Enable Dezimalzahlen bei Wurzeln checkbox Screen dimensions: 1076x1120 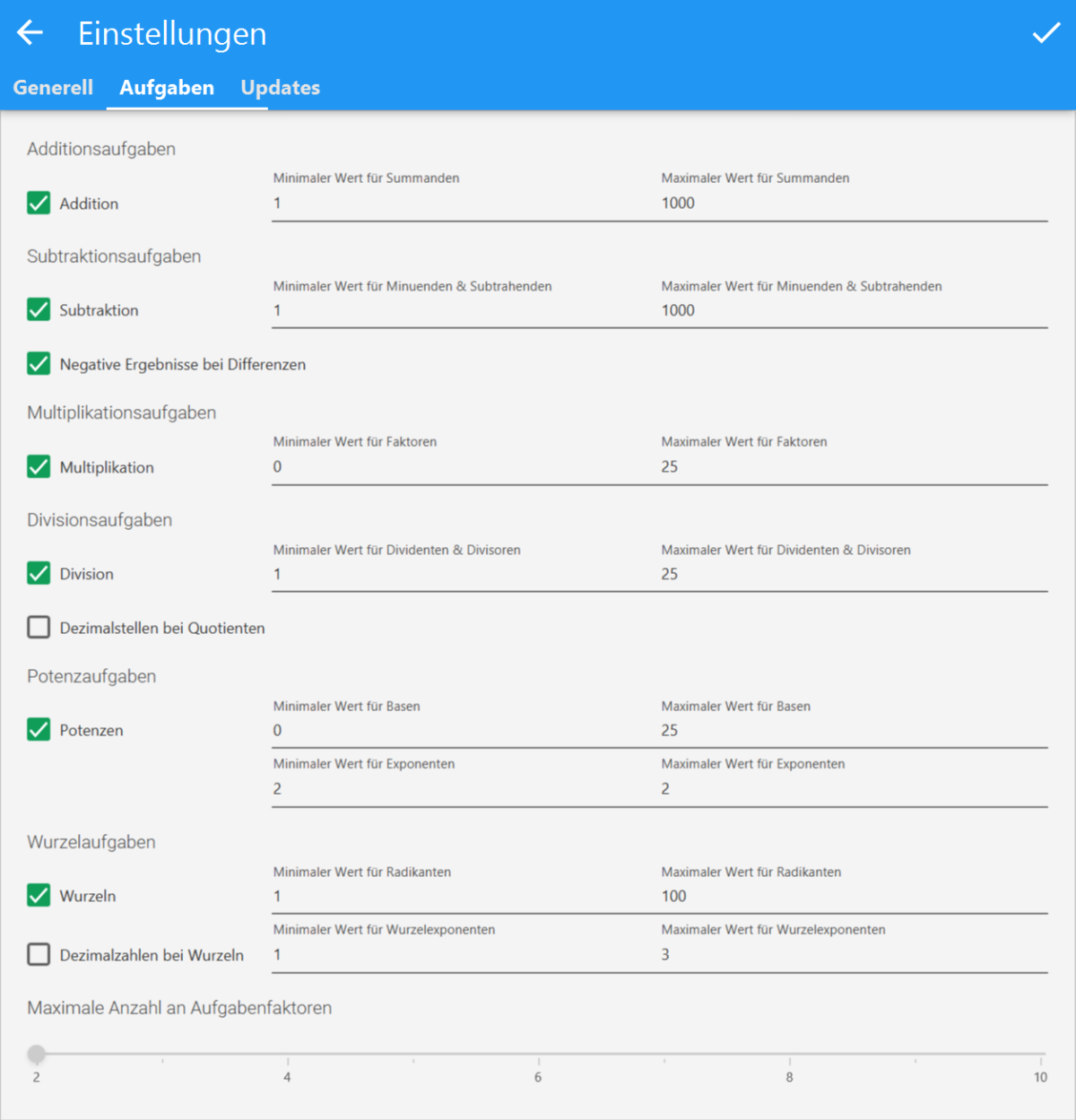click(39, 955)
